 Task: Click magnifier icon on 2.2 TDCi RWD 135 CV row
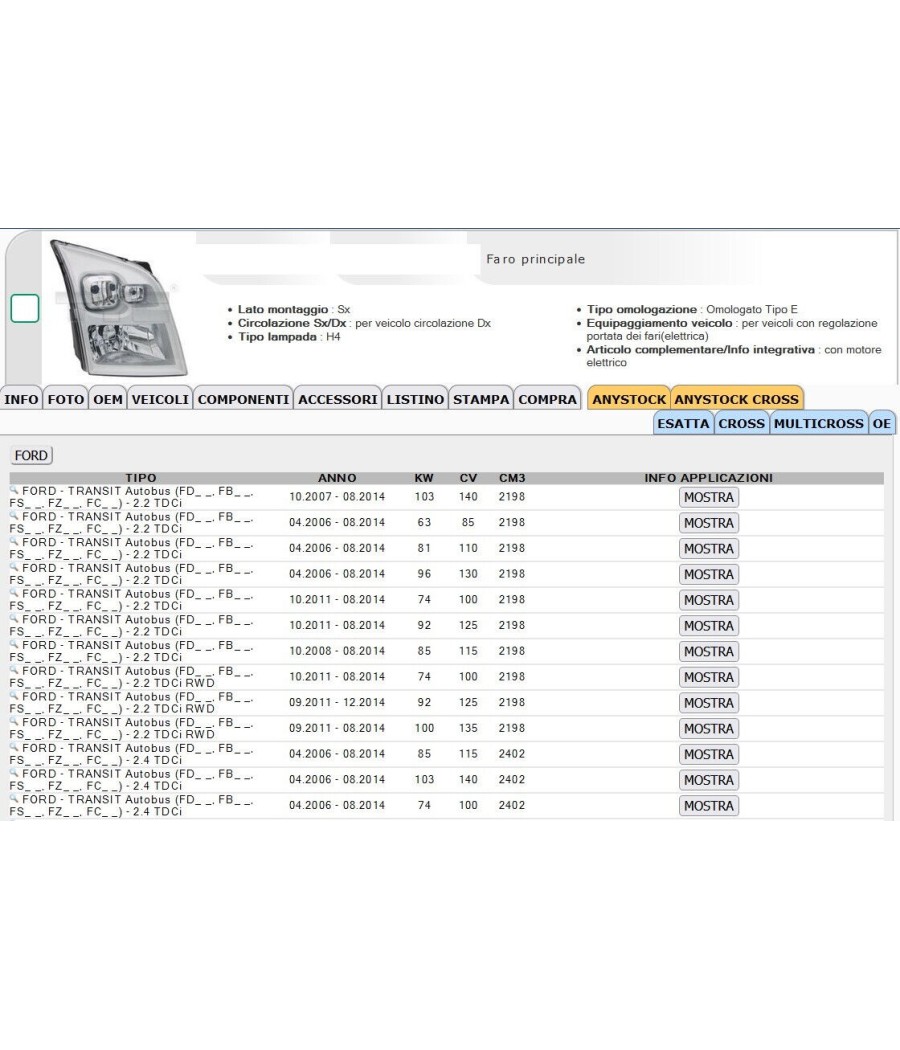pyautogui.click(x=14, y=721)
